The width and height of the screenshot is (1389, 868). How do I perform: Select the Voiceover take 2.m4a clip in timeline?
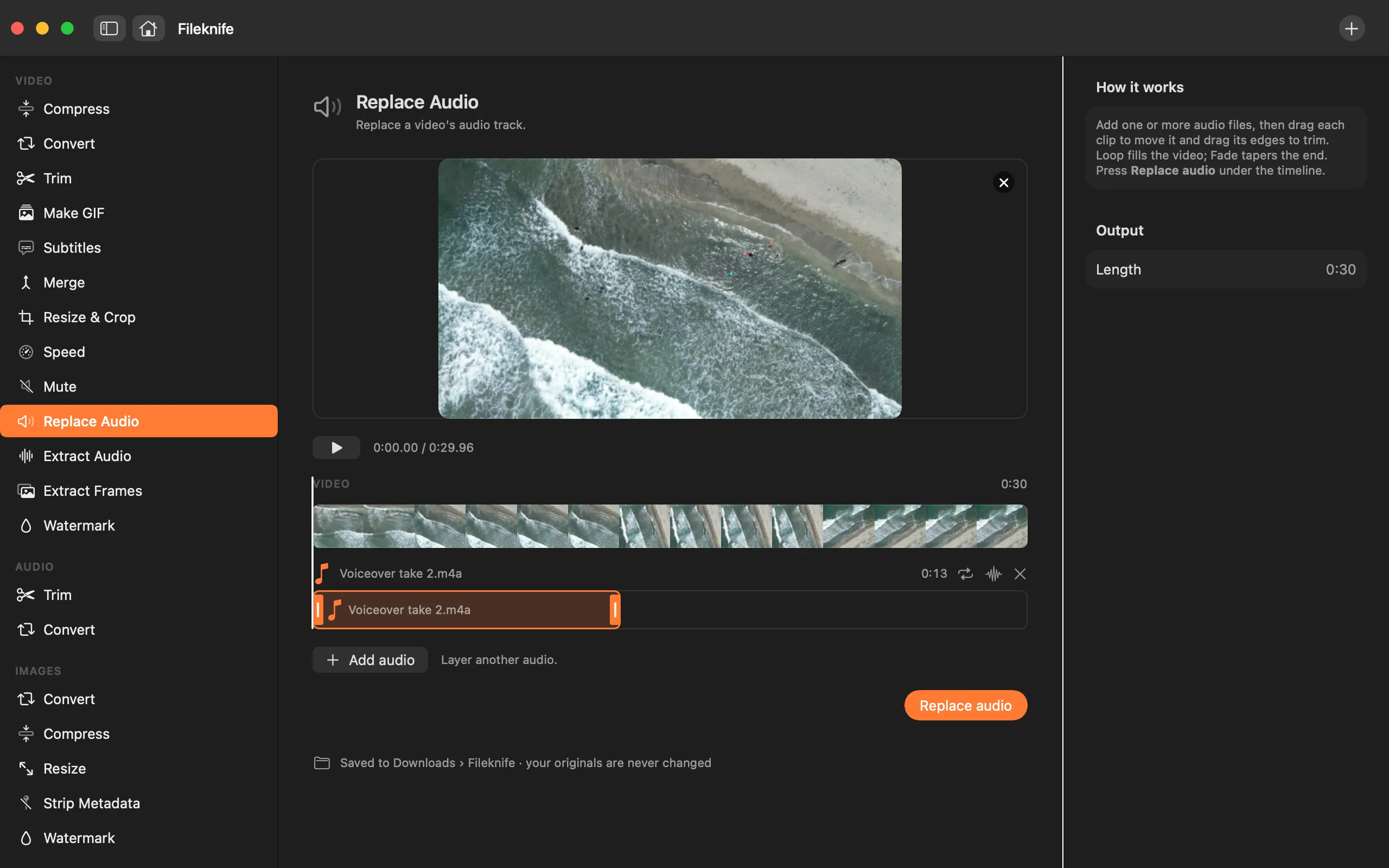pos(467,610)
